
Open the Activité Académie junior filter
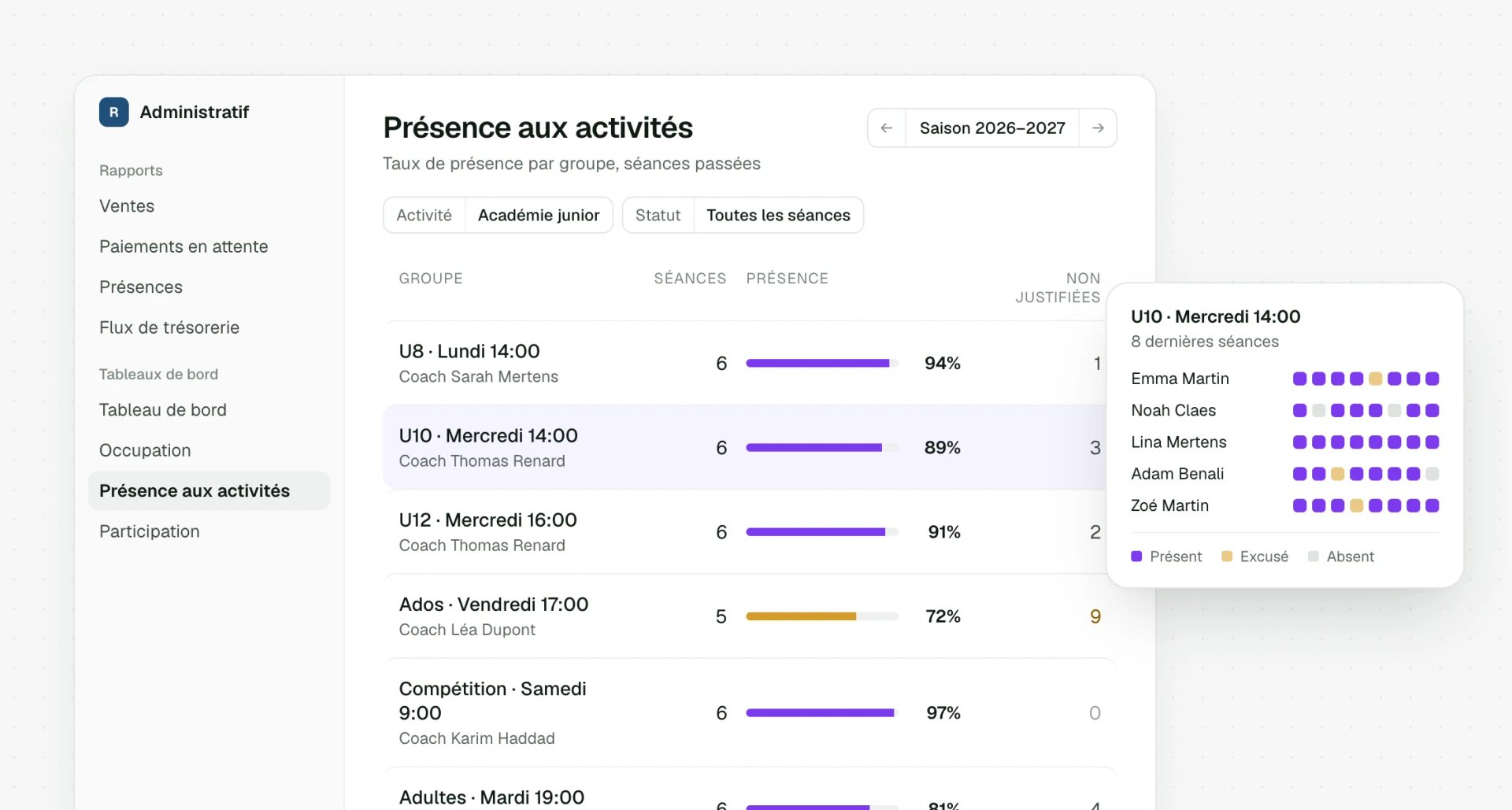pos(498,215)
